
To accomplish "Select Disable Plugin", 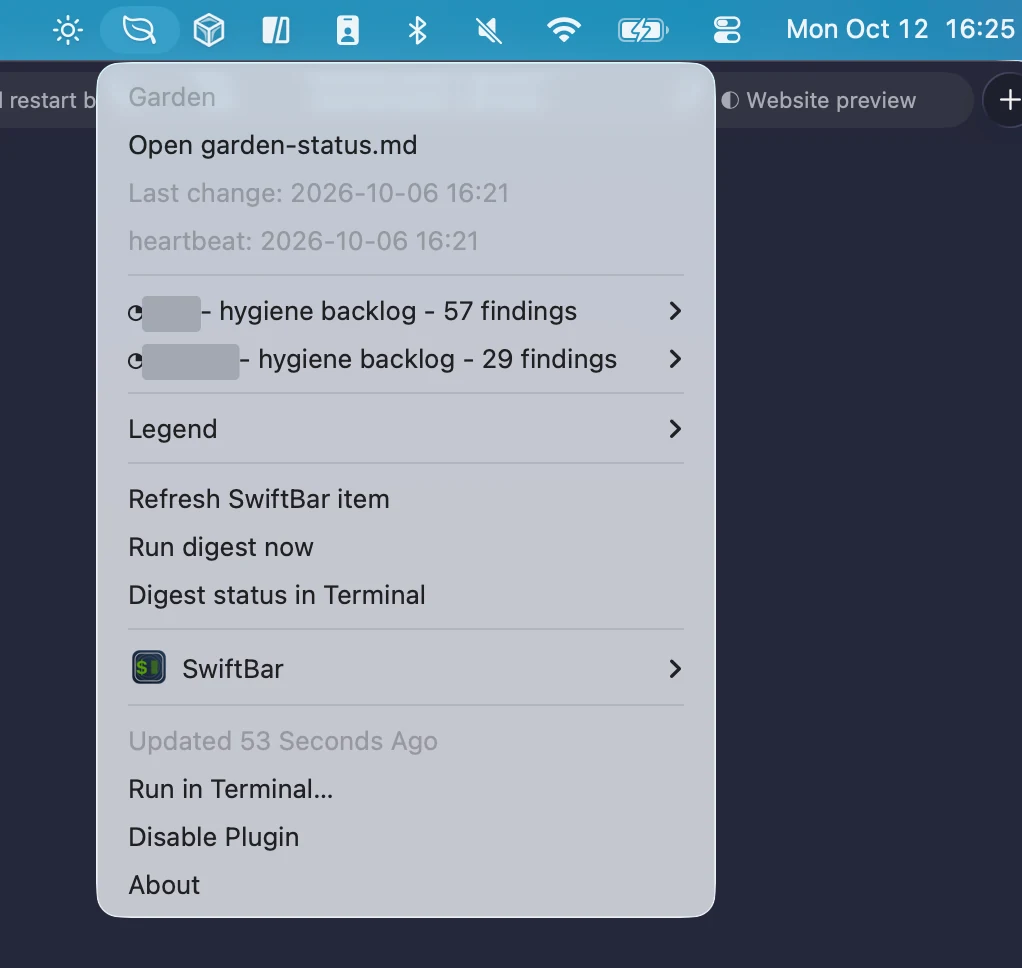I will (405, 837).
